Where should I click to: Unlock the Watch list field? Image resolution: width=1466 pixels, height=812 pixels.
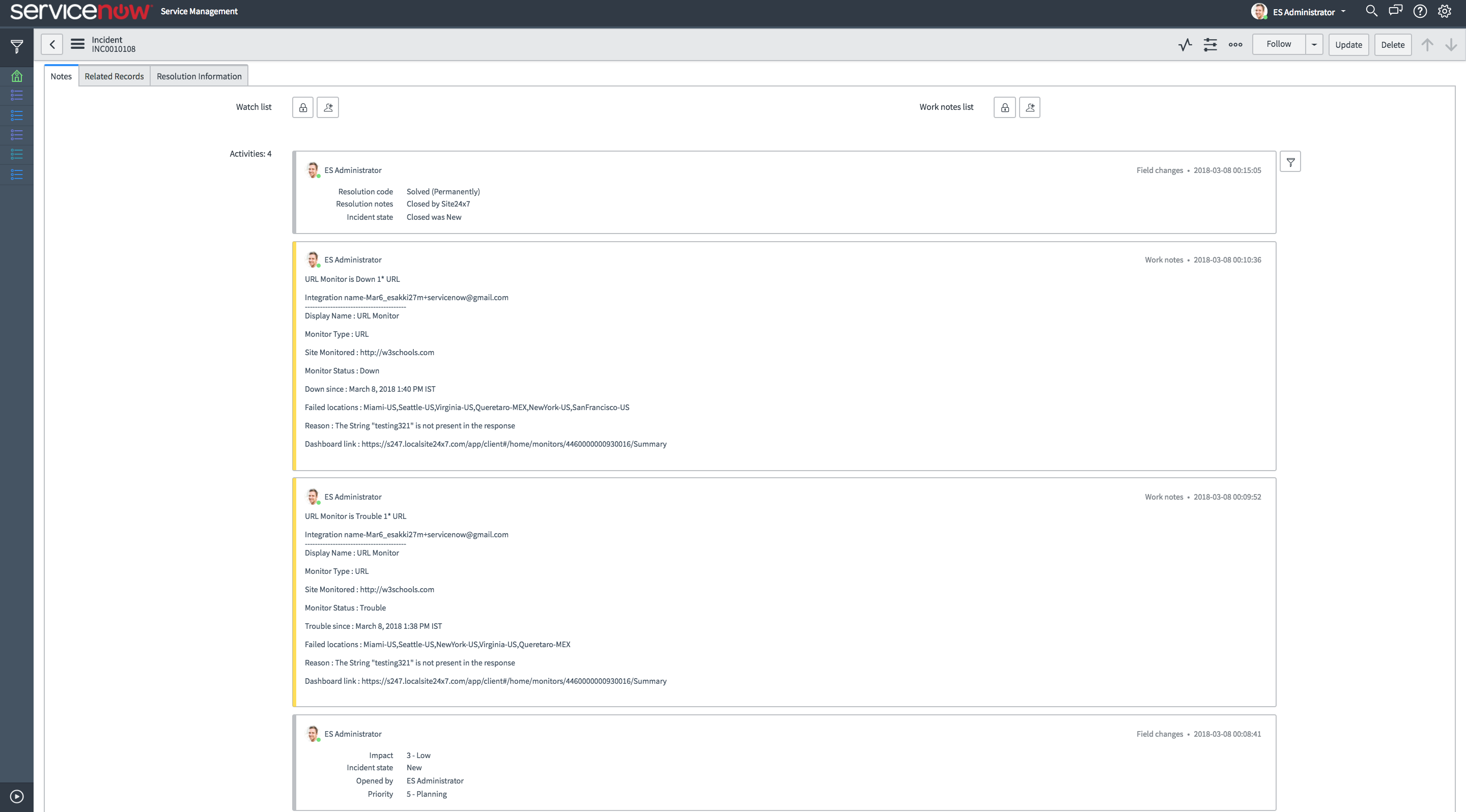[303, 107]
